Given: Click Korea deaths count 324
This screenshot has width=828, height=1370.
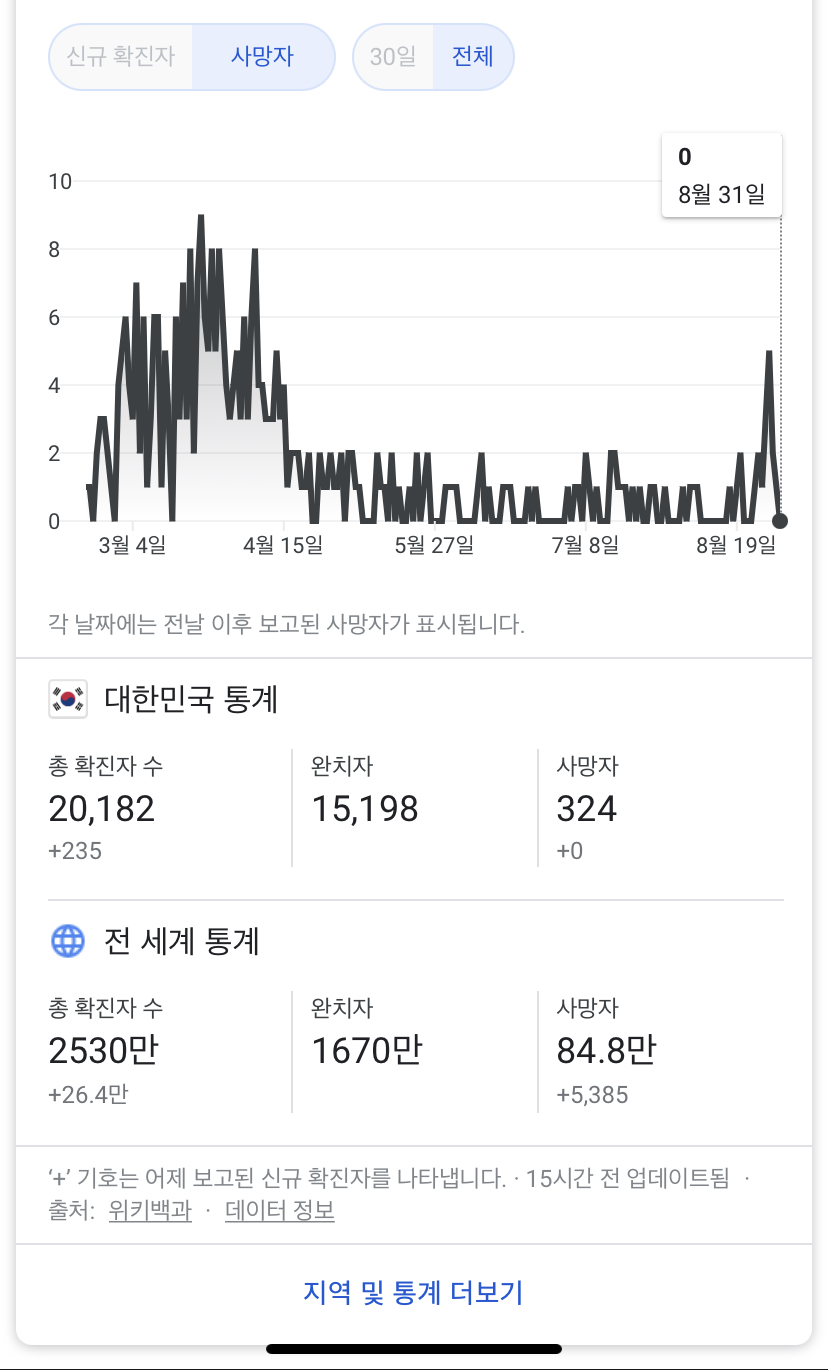Looking at the screenshot, I should click(587, 808).
